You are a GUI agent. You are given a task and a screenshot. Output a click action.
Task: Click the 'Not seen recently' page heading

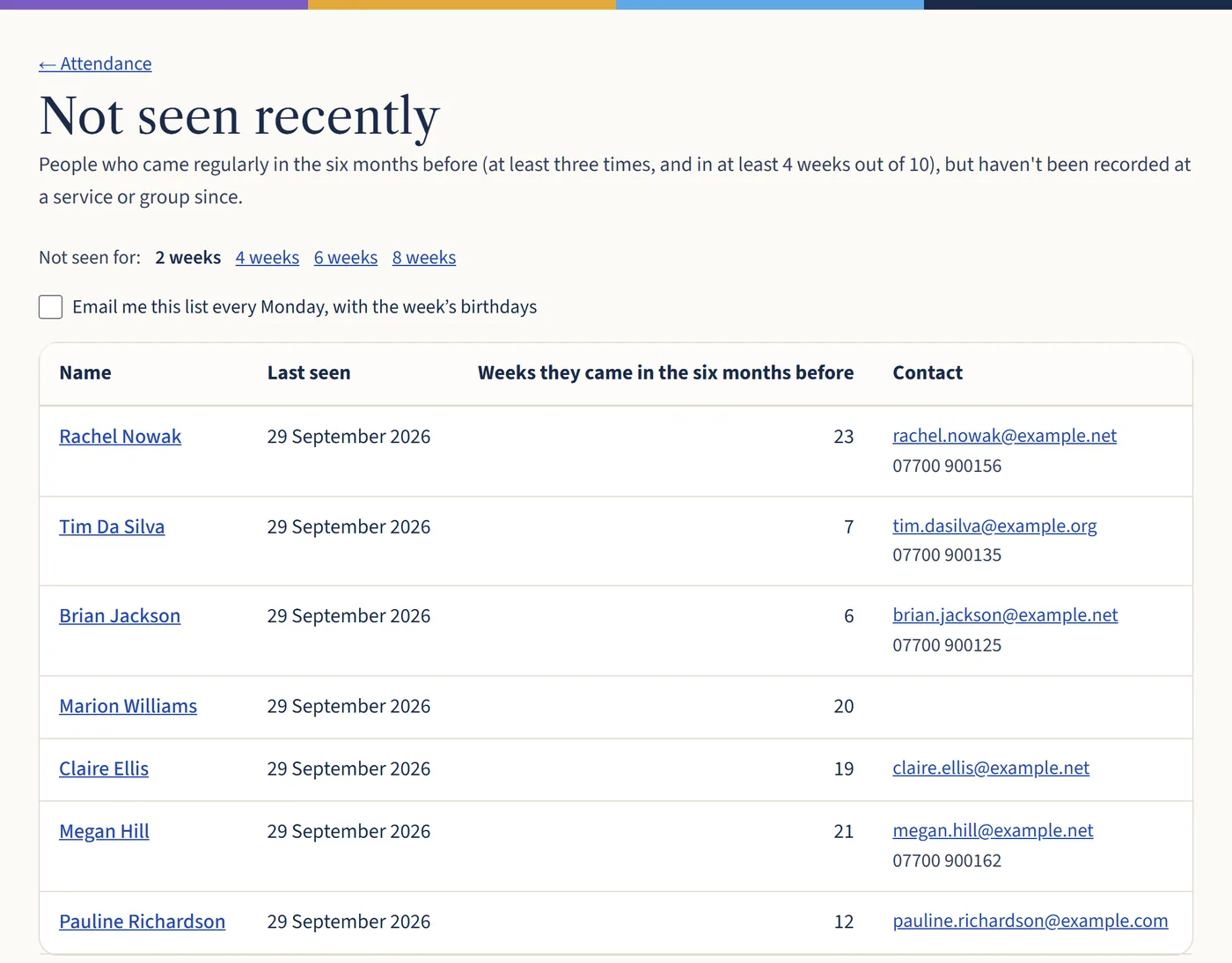pos(239,115)
